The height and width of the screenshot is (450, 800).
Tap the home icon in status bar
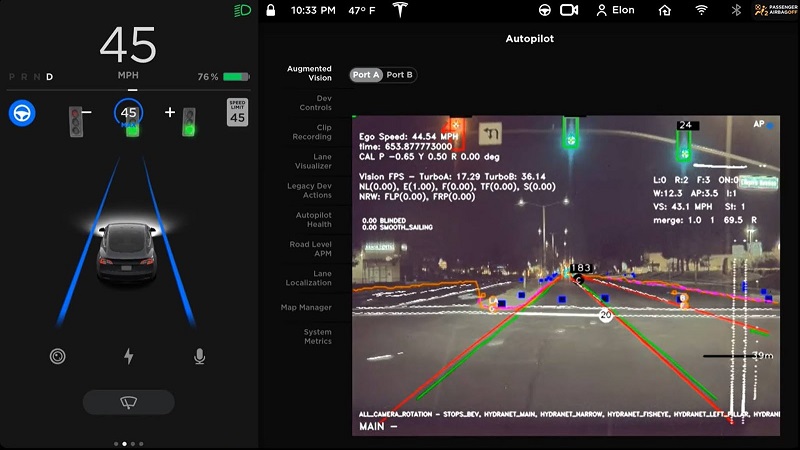tap(665, 10)
